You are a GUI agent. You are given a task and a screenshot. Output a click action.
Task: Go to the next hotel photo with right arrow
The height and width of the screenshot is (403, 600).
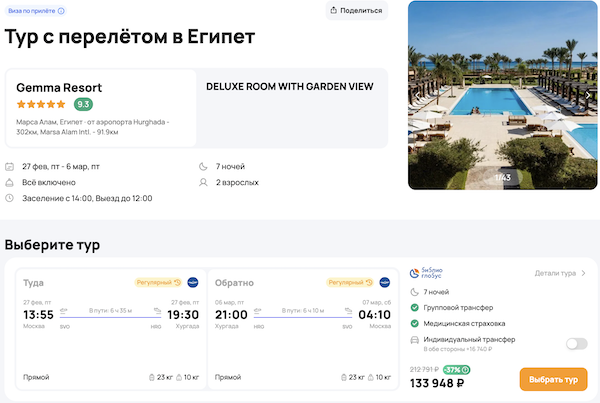[589, 96]
